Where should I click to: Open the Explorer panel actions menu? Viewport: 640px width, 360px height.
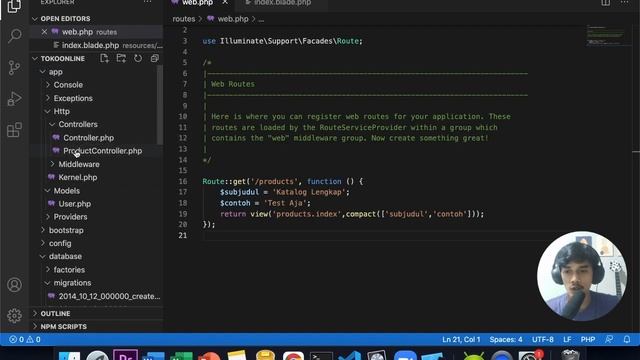tap(147, 2)
